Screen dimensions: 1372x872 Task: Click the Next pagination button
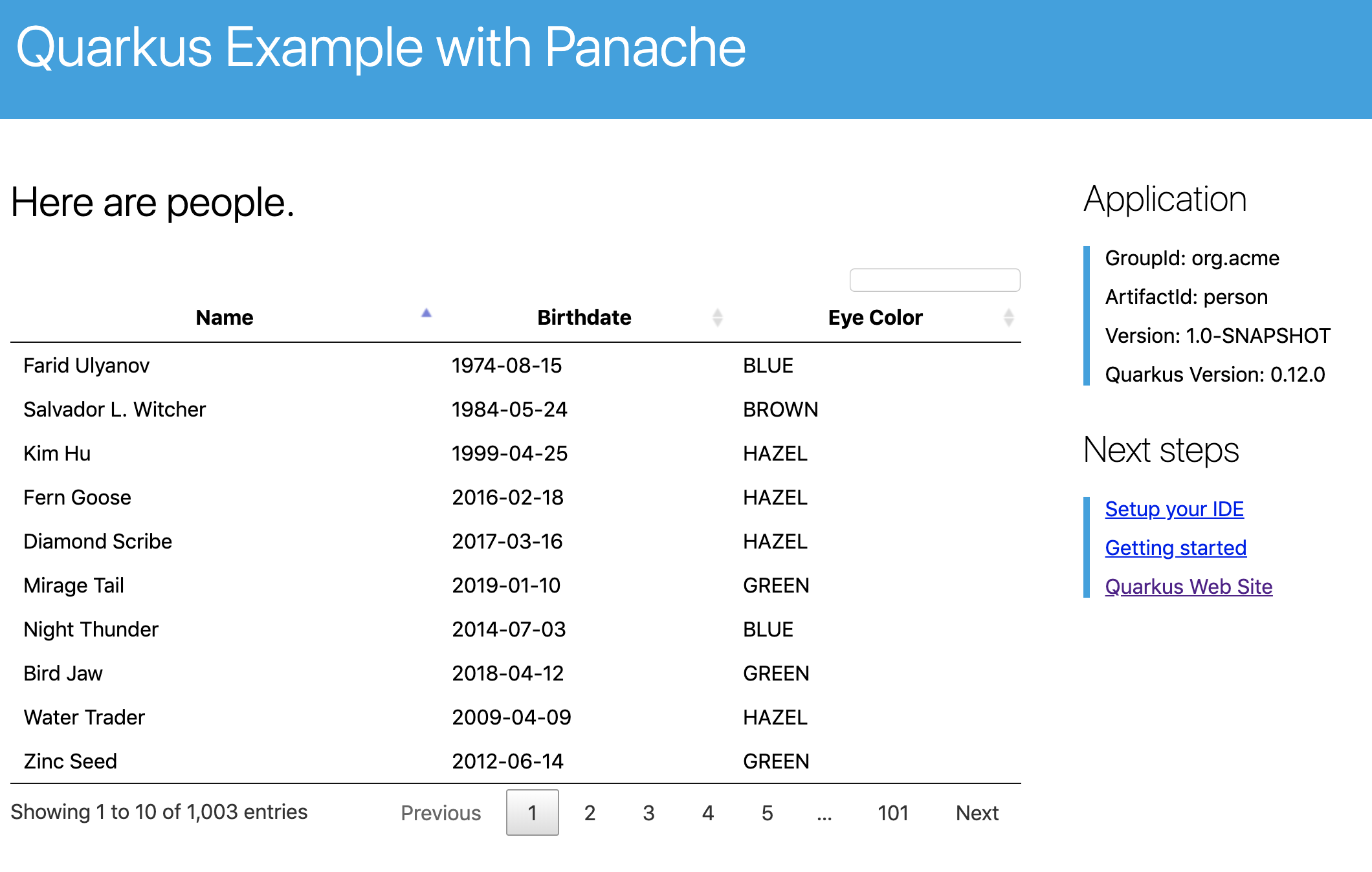coord(977,812)
